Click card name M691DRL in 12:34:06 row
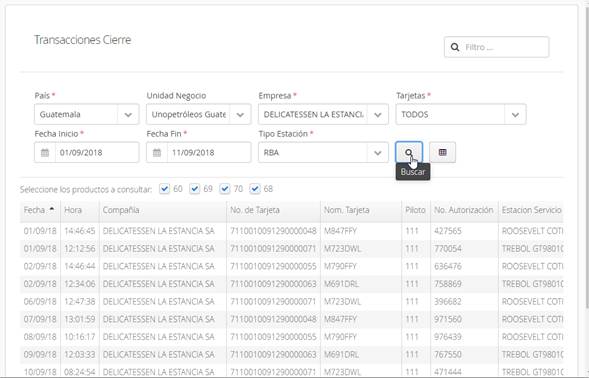The width and height of the screenshot is (589, 378). [341, 284]
